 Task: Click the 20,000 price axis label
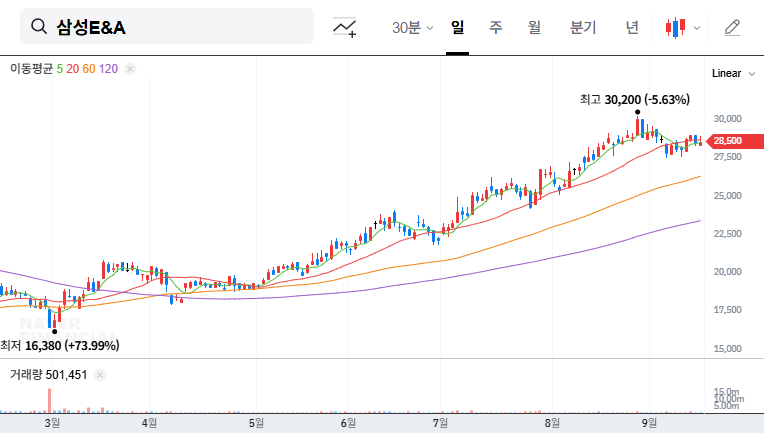click(x=727, y=272)
